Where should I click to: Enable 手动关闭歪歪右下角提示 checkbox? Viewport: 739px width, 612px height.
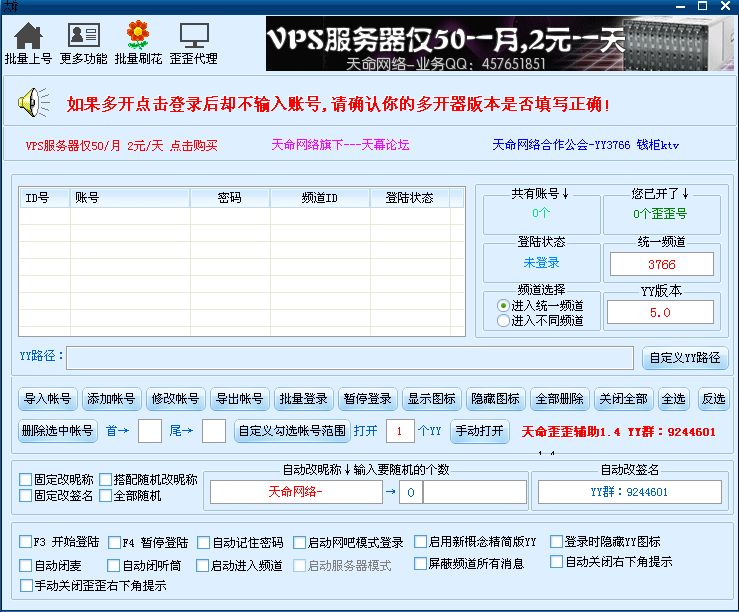pos(26,586)
